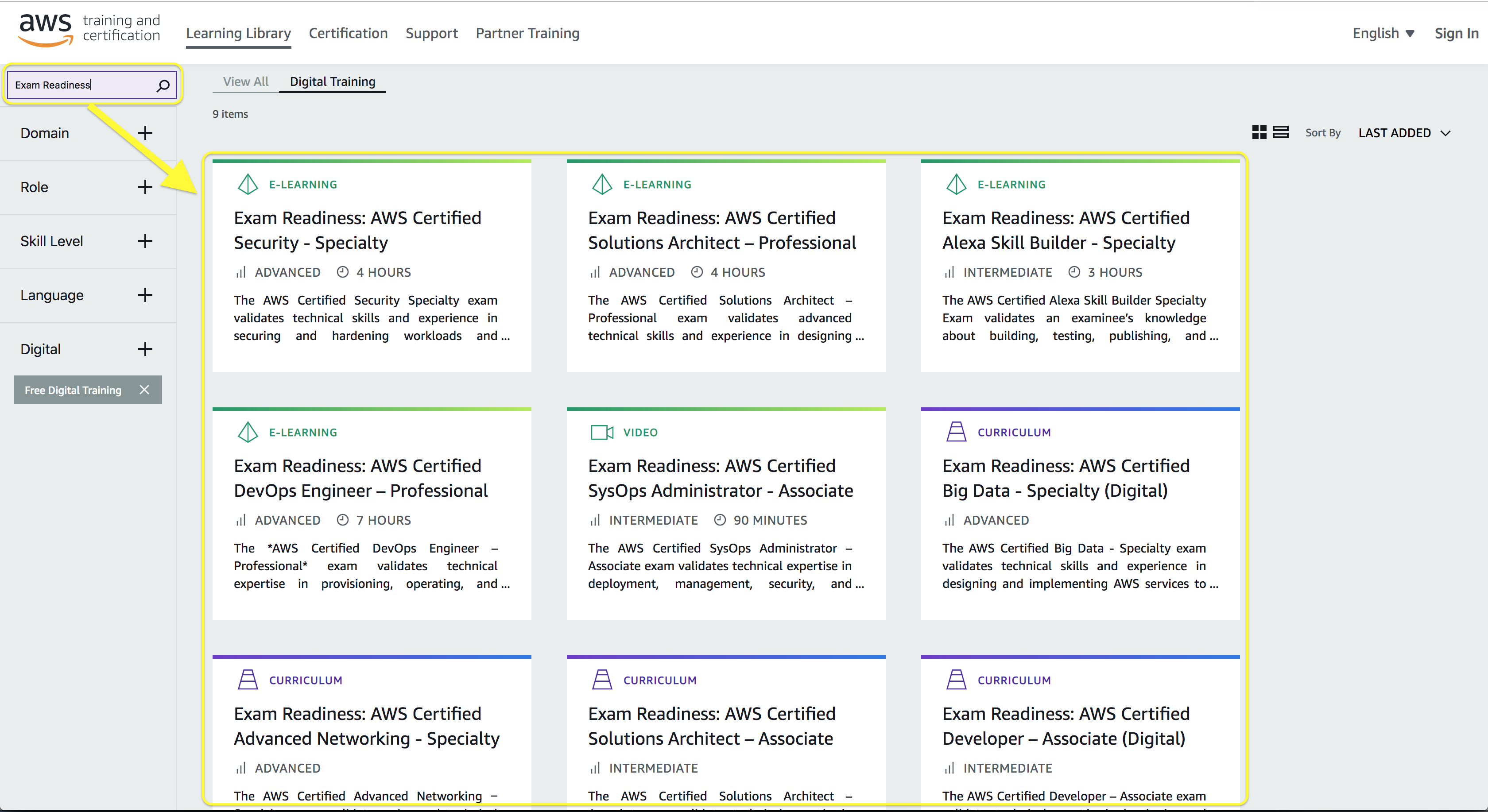Open the Sort By Last Added dropdown

click(1404, 133)
